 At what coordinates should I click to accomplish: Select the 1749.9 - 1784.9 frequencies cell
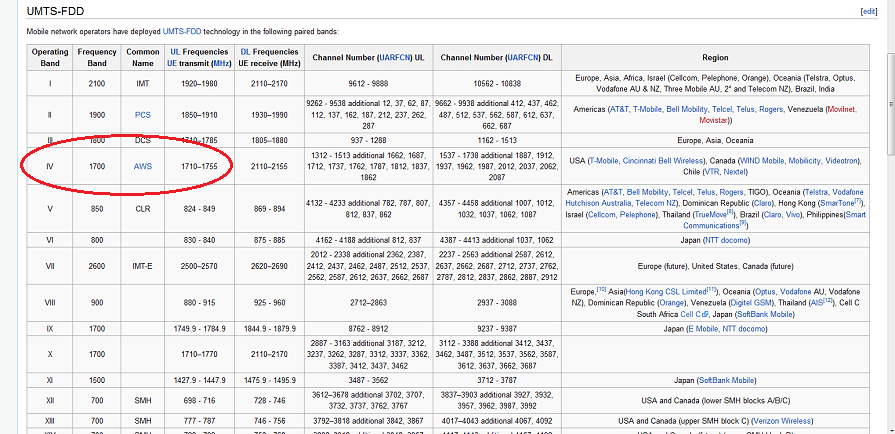click(x=199, y=329)
